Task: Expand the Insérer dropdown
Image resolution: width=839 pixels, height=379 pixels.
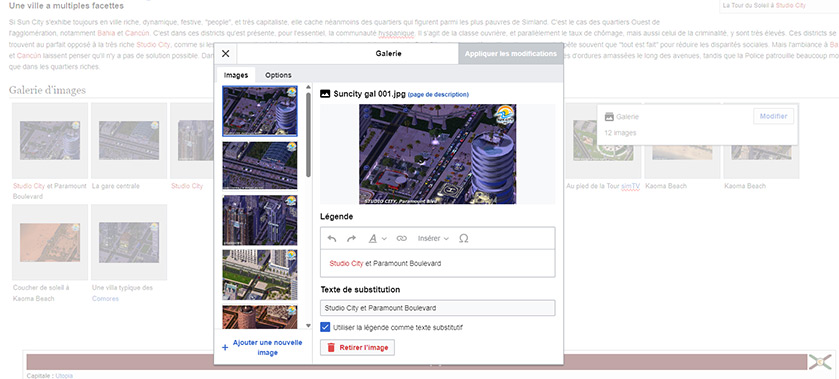Action: coord(433,238)
